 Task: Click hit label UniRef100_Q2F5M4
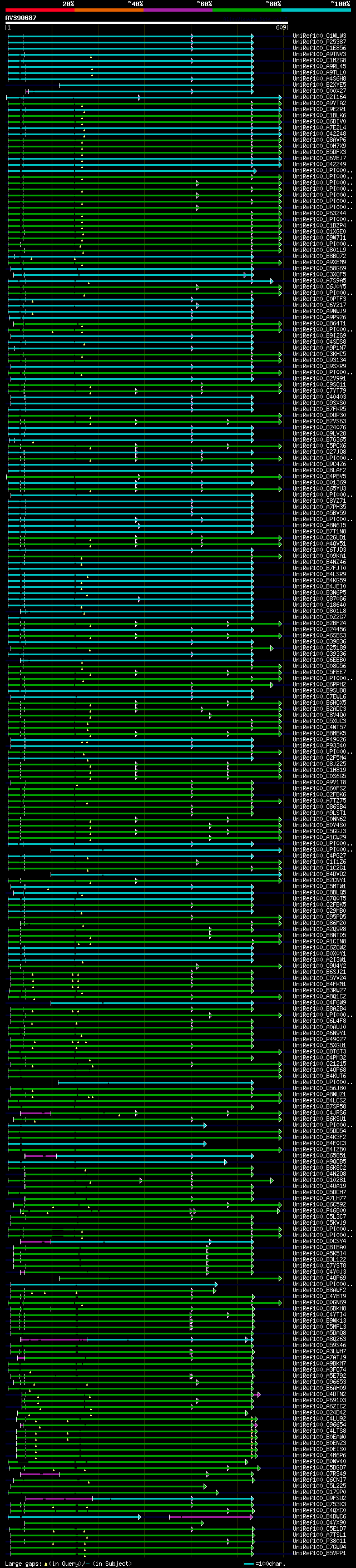click(x=319, y=758)
